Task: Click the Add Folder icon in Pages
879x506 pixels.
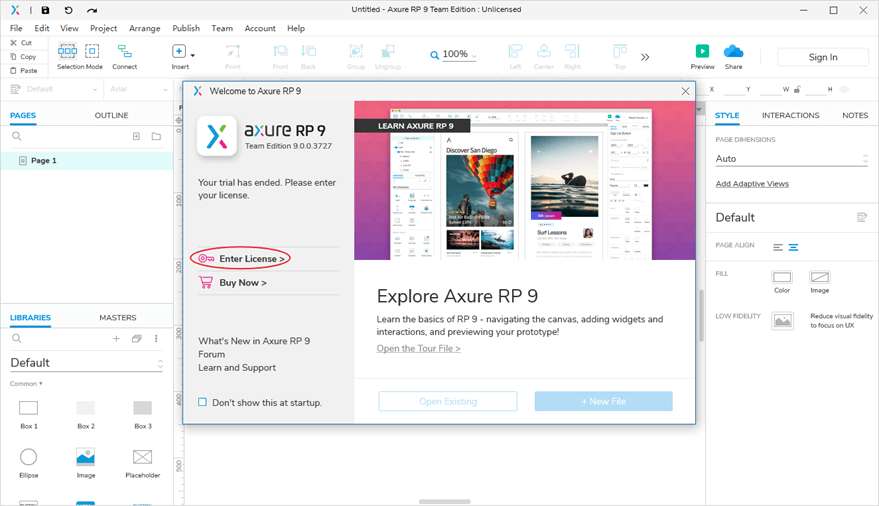Action: coord(156,136)
